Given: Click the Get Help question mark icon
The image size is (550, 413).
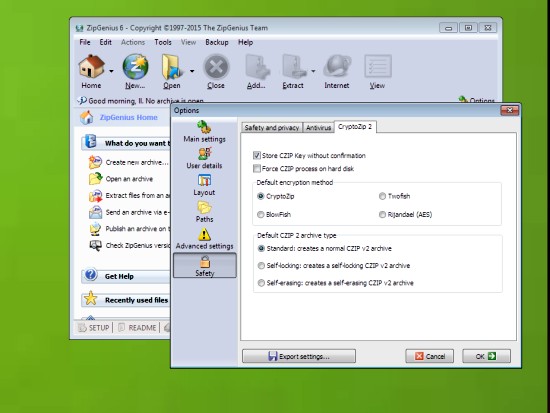Looking at the screenshot, I should [91, 275].
